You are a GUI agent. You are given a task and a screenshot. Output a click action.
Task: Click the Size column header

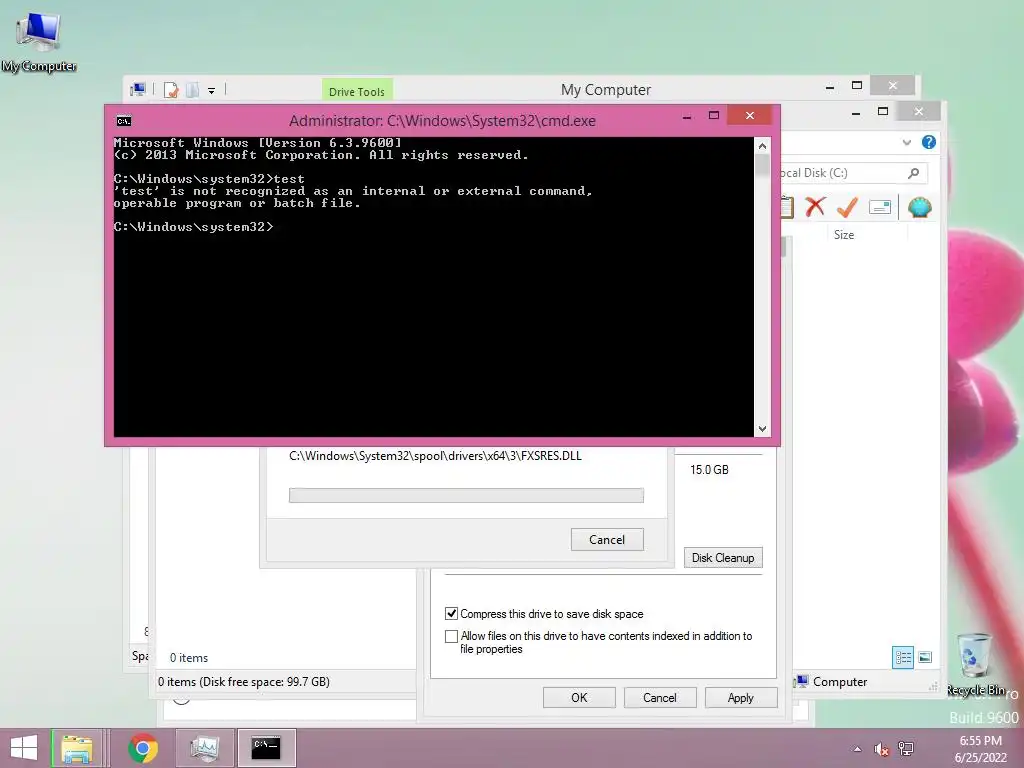[x=844, y=234]
